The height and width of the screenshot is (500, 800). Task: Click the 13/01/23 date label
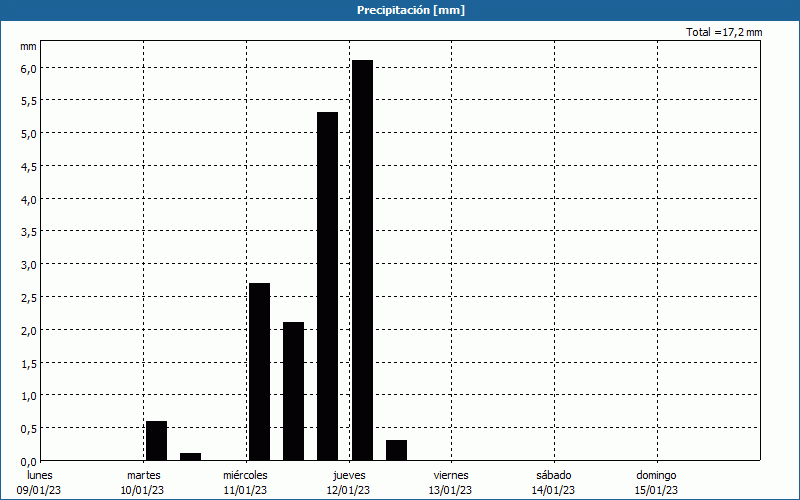point(451,490)
